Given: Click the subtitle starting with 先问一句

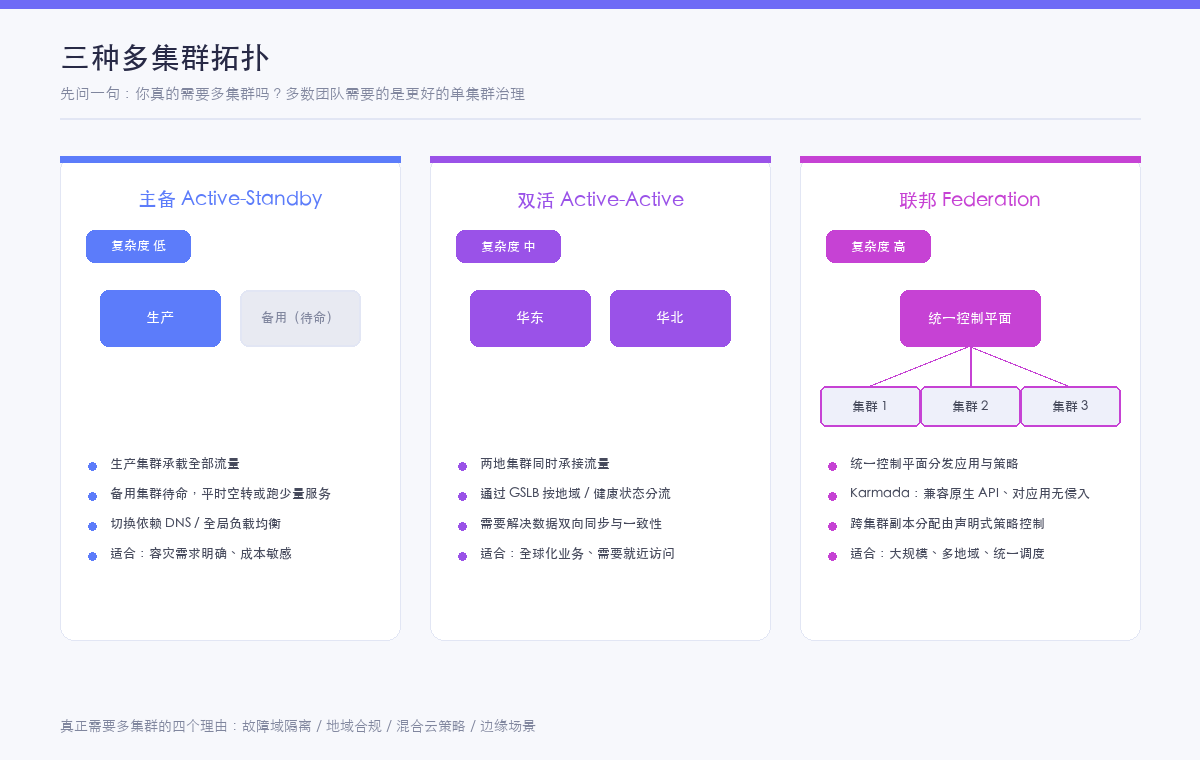Looking at the screenshot, I should 293,94.
